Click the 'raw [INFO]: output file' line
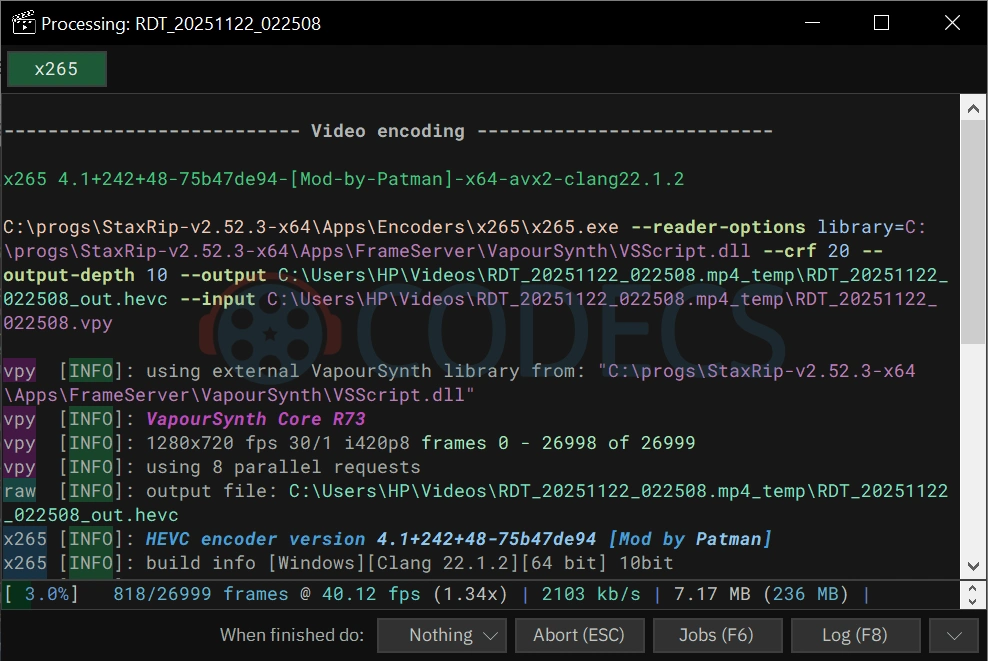The height and width of the screenshot is (661, 988). tap(475, 503)
